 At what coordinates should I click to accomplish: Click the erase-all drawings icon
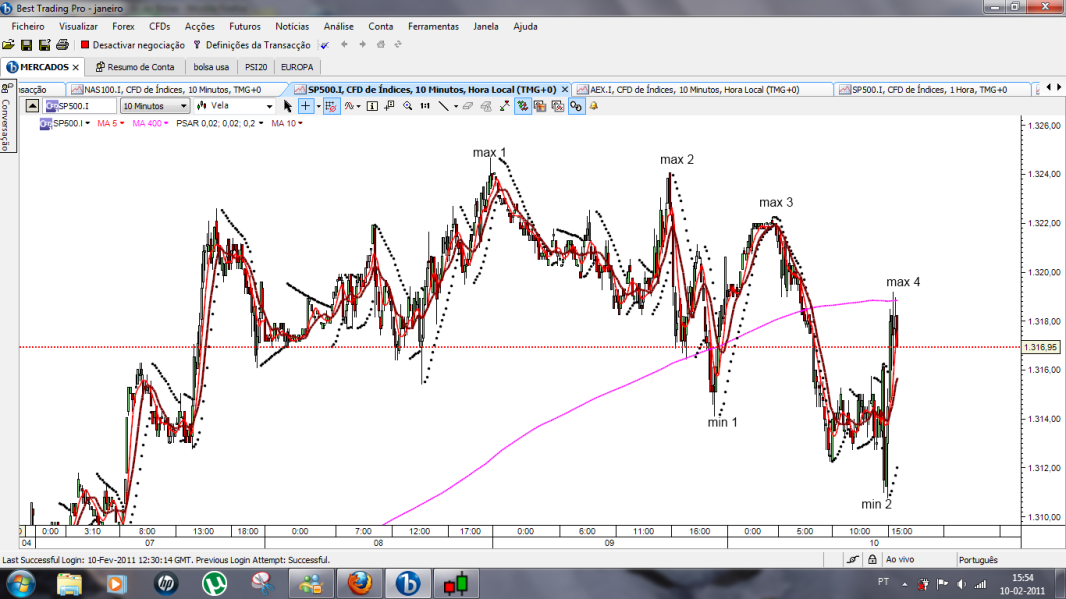click(486, 106)
